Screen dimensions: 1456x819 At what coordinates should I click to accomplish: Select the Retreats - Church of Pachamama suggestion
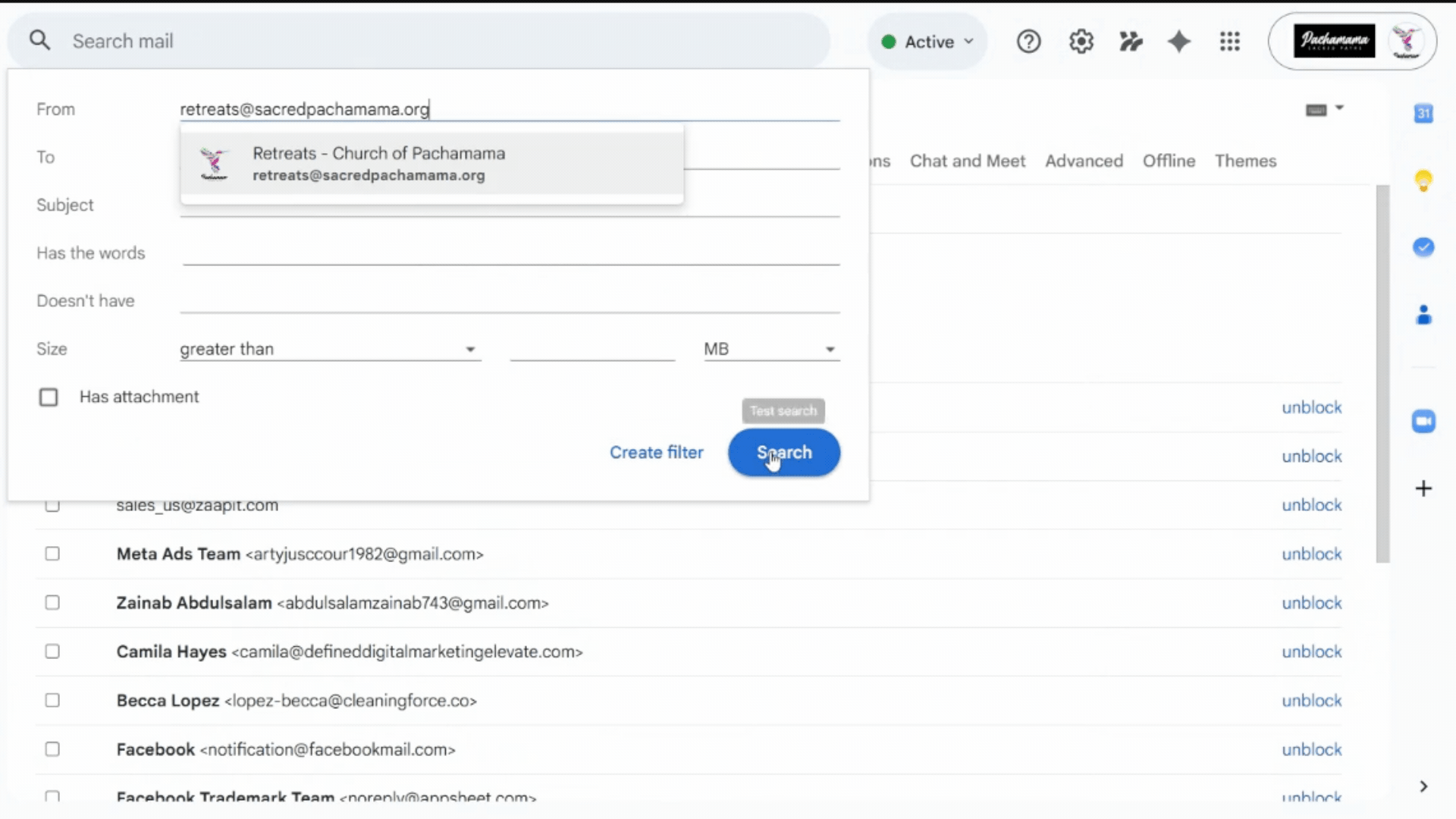tap(432, 164)
